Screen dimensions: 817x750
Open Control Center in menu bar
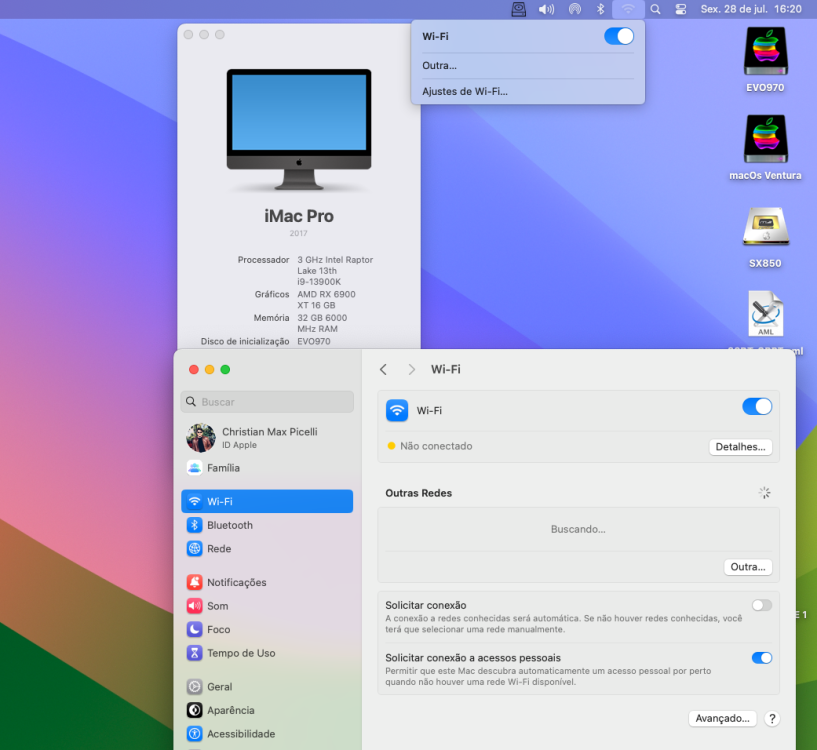pyautogui.click(x=680, y=9)
